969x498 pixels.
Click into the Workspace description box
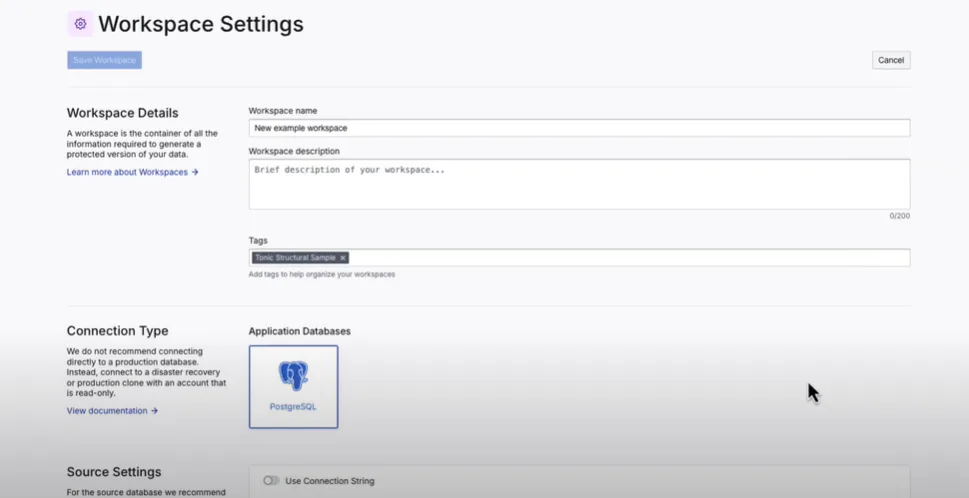click(x=579, y=184)
